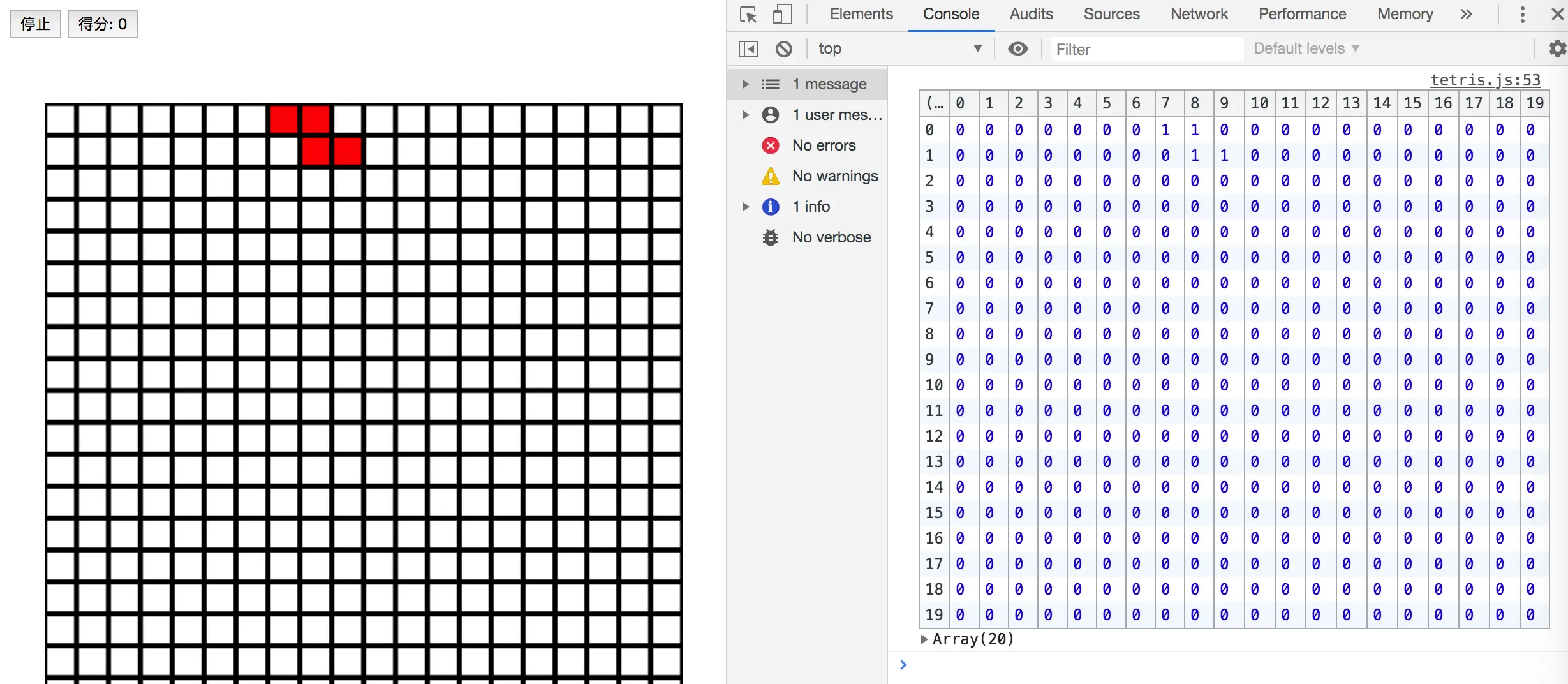
Task: Select the No verbose sidebar row
Action: [x=807, y=237]
